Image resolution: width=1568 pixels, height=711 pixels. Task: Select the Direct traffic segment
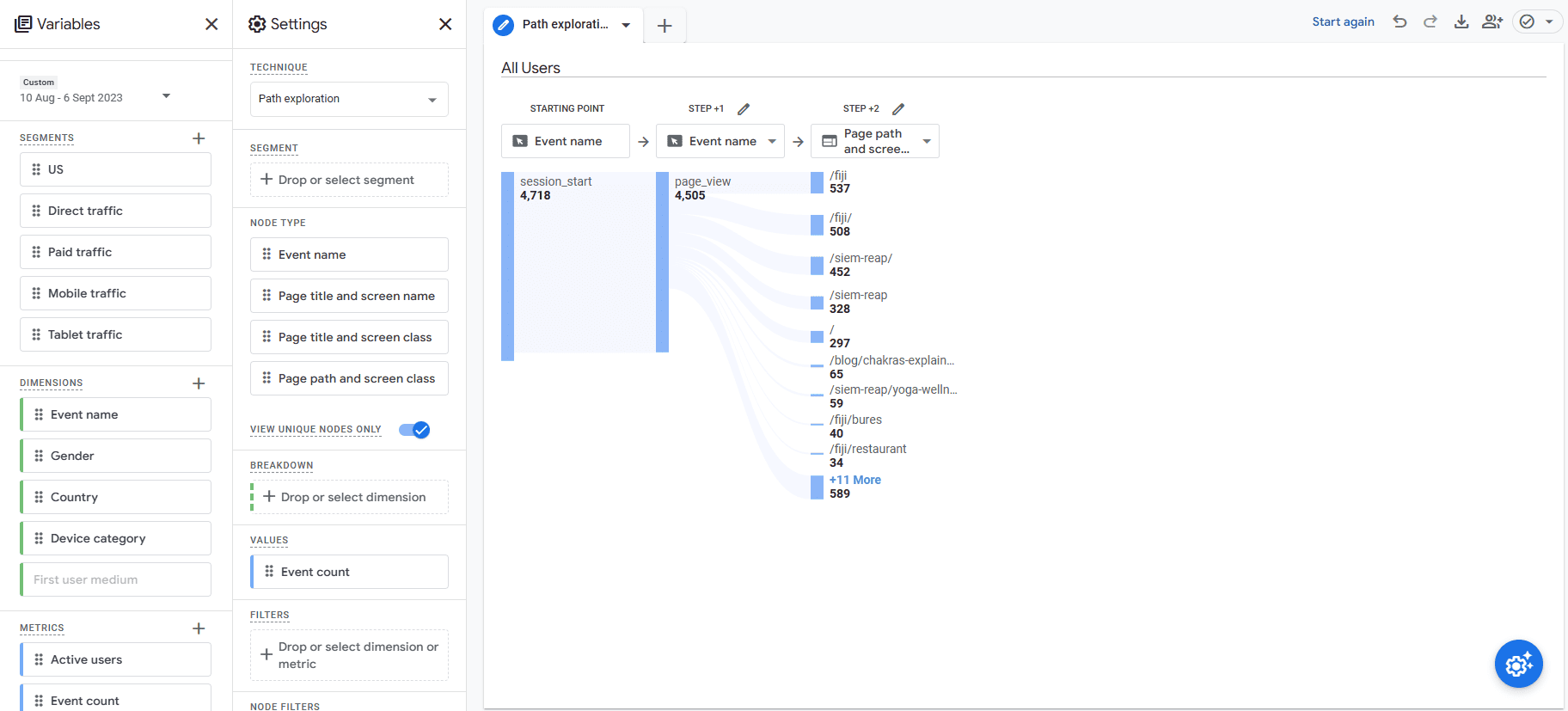point(115,211)
